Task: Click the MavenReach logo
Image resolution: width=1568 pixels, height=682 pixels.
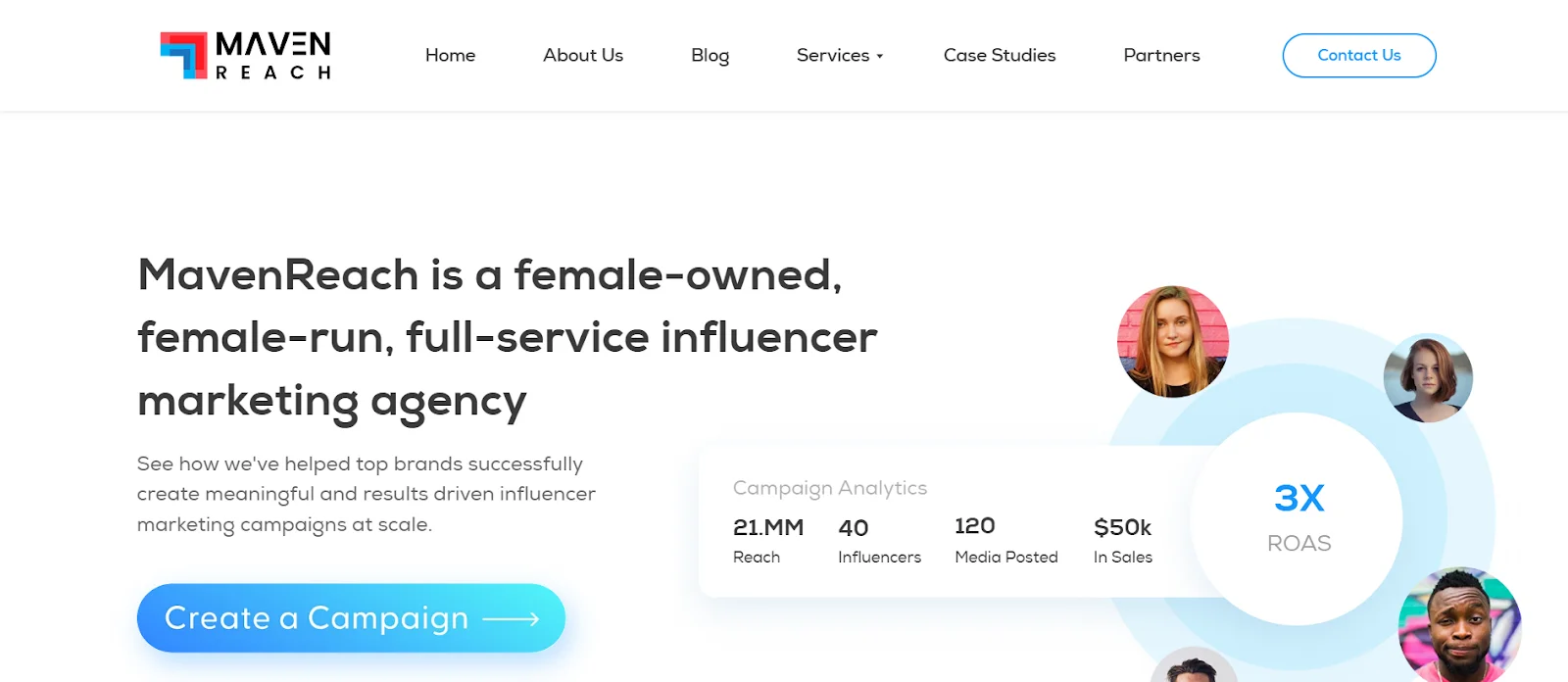Action: (245, 56)
